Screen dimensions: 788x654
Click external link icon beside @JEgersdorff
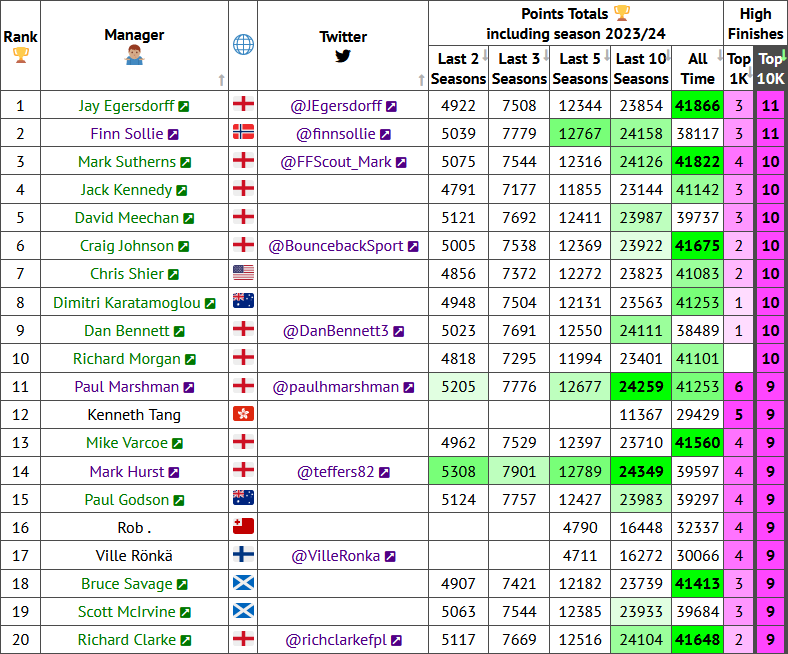pyautogui.click(x=391, y=107)
